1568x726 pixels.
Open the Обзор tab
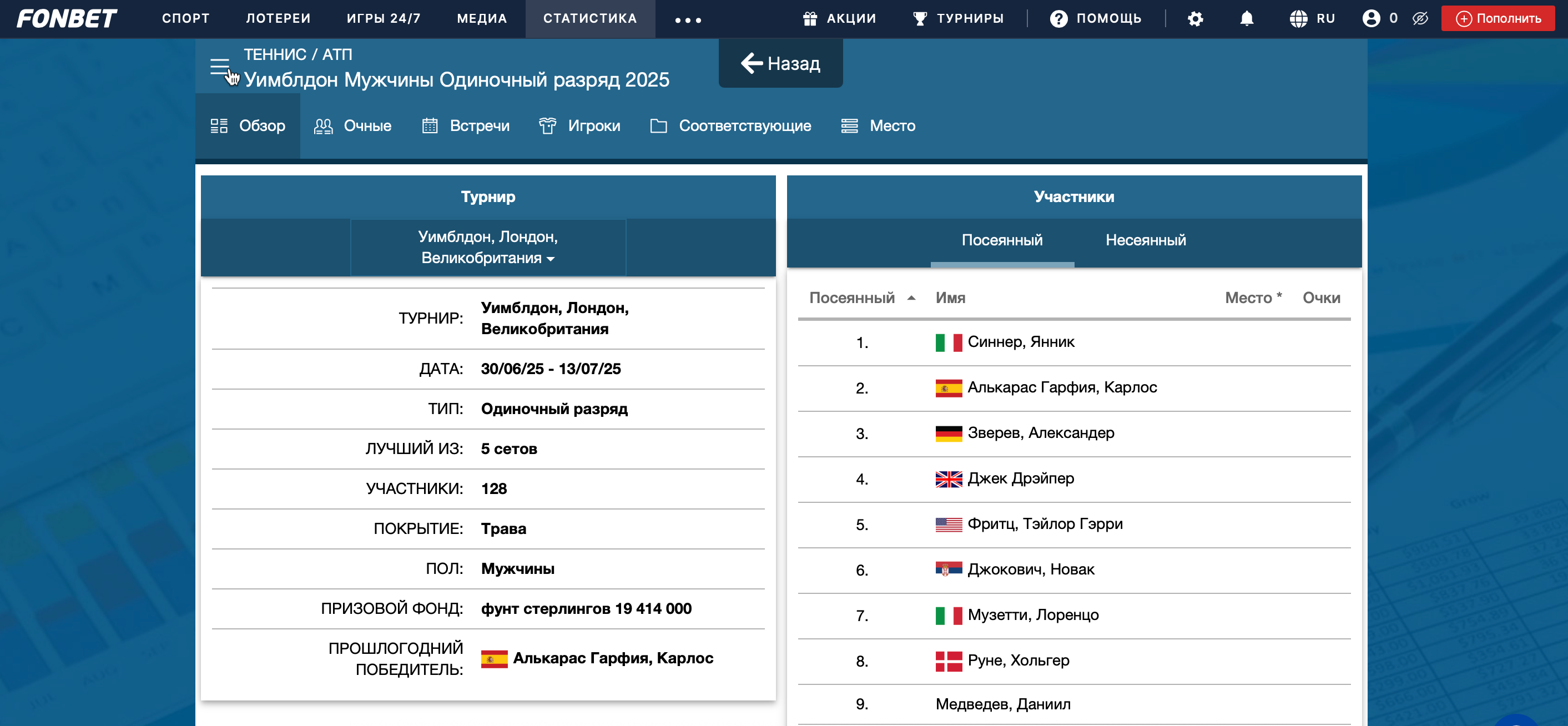(248, 126)
